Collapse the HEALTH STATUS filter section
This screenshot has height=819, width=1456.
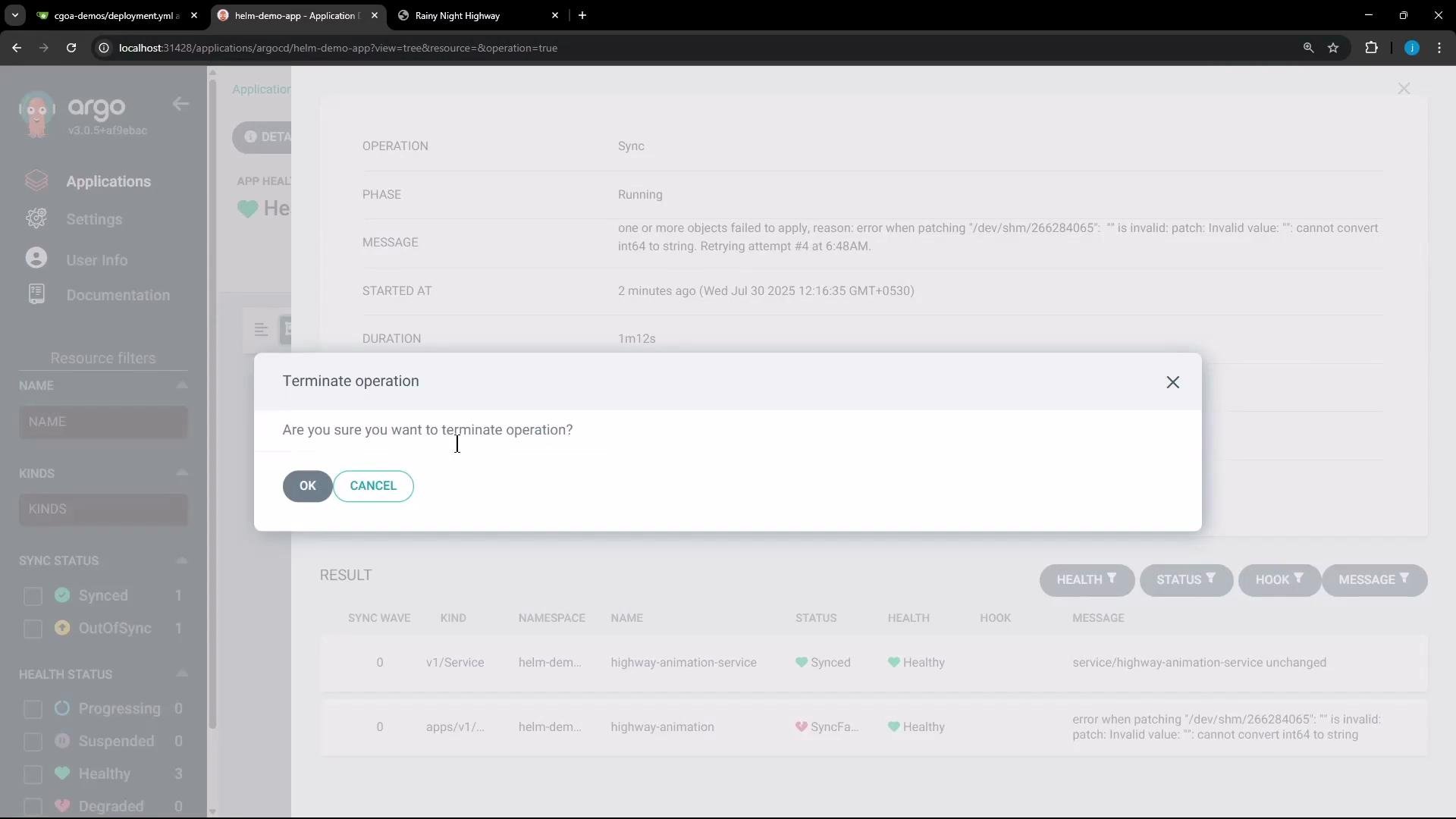pos(182,673)
